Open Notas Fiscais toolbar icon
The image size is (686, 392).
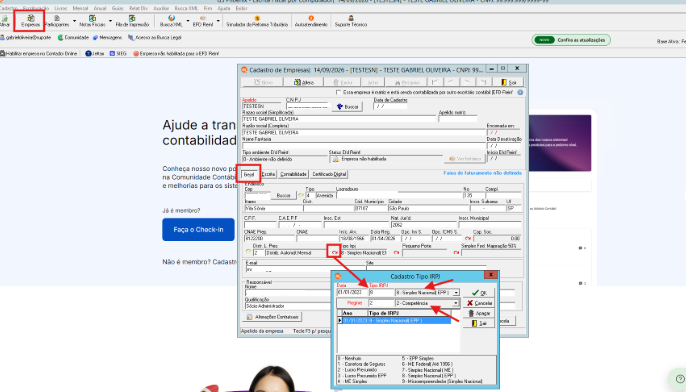[92, 21]
